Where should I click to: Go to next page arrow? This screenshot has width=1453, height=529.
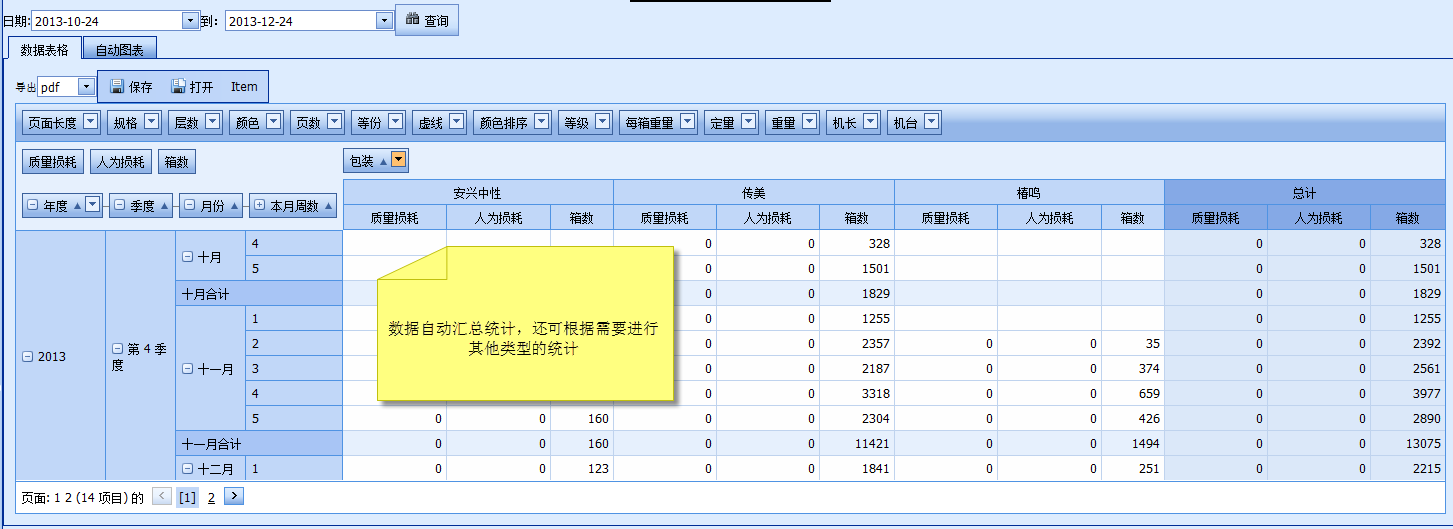[234, 496]
